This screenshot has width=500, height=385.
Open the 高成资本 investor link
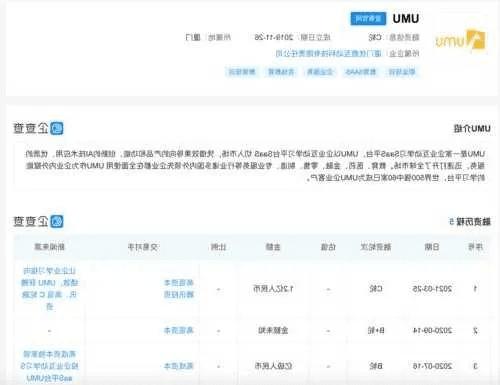point(179,366)
